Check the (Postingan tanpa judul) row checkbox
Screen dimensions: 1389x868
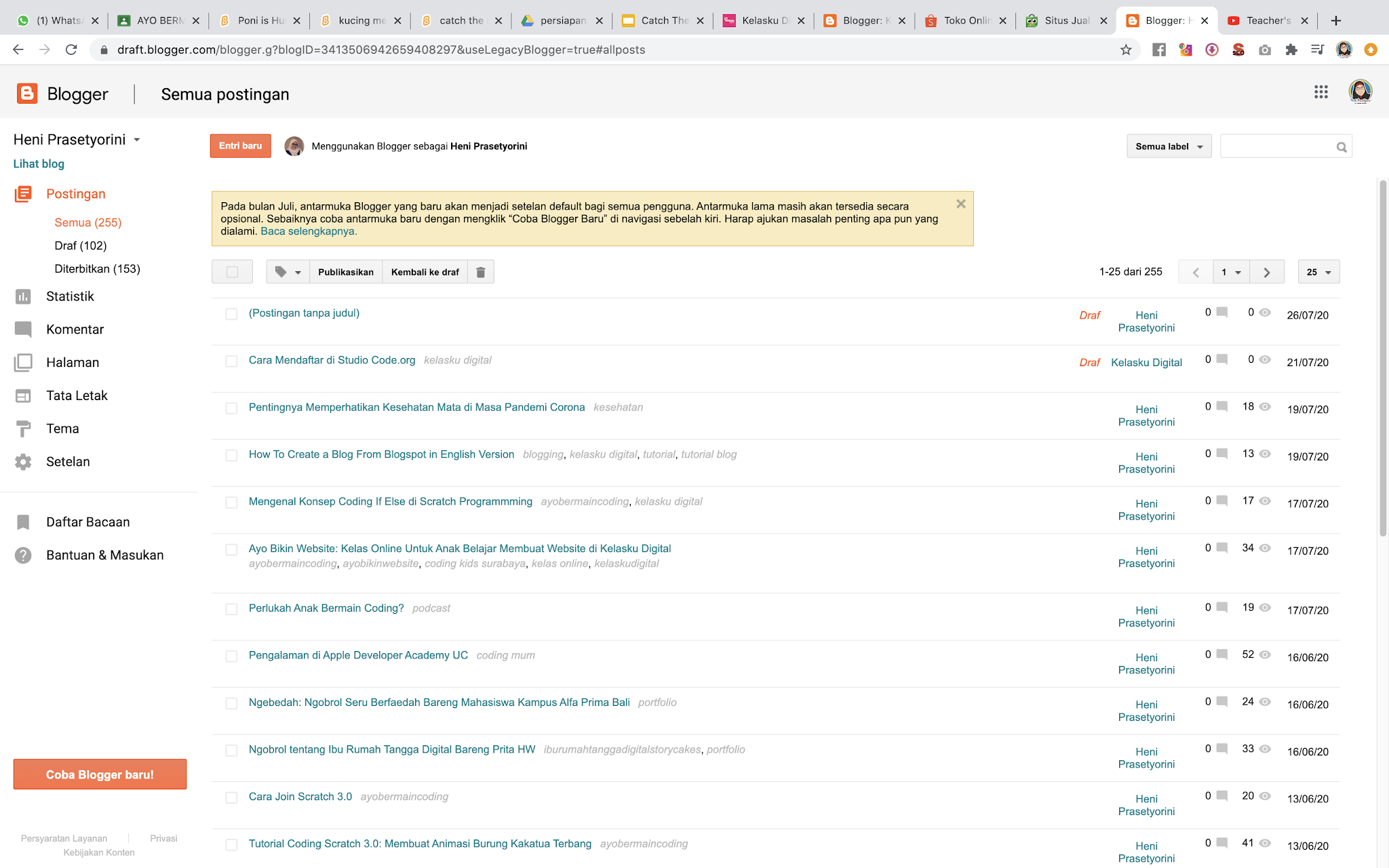pos(231,314)
